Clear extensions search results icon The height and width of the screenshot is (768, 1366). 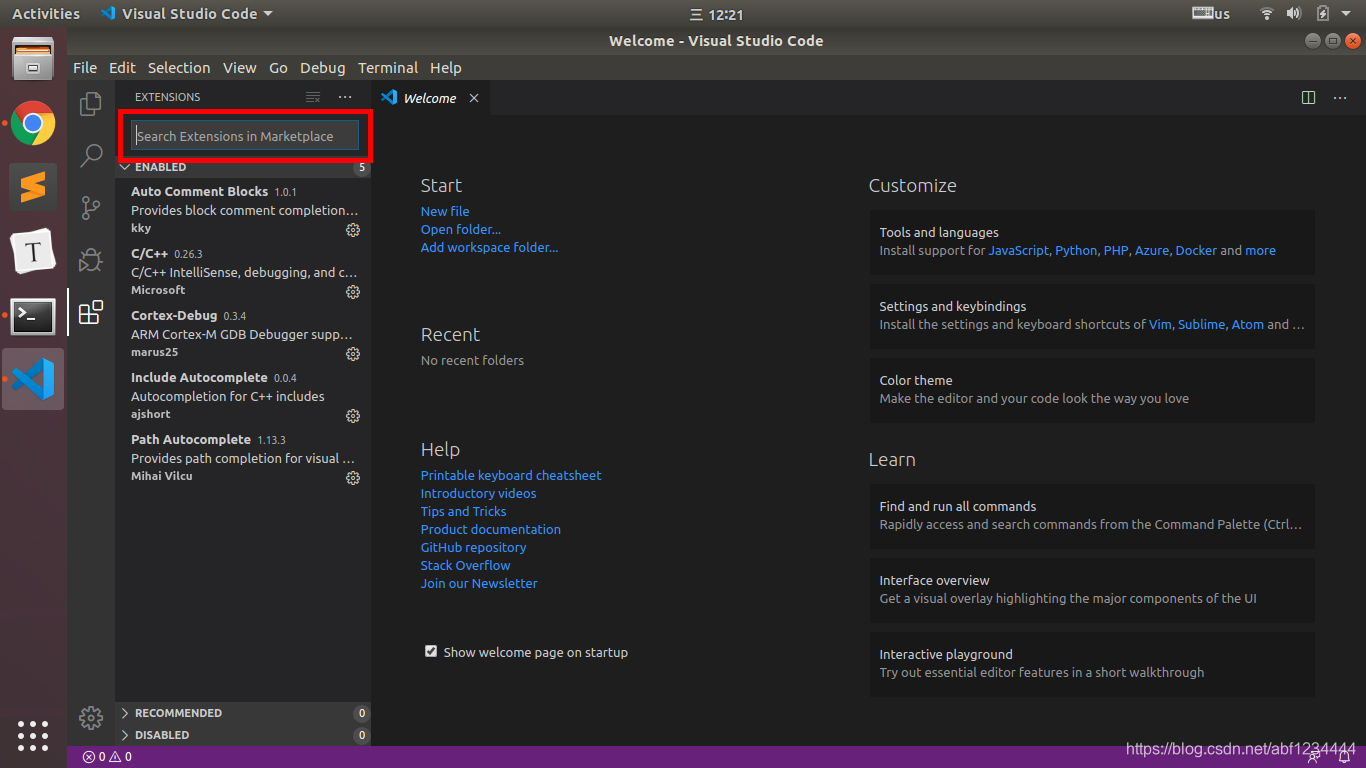[x=313, y=97]
